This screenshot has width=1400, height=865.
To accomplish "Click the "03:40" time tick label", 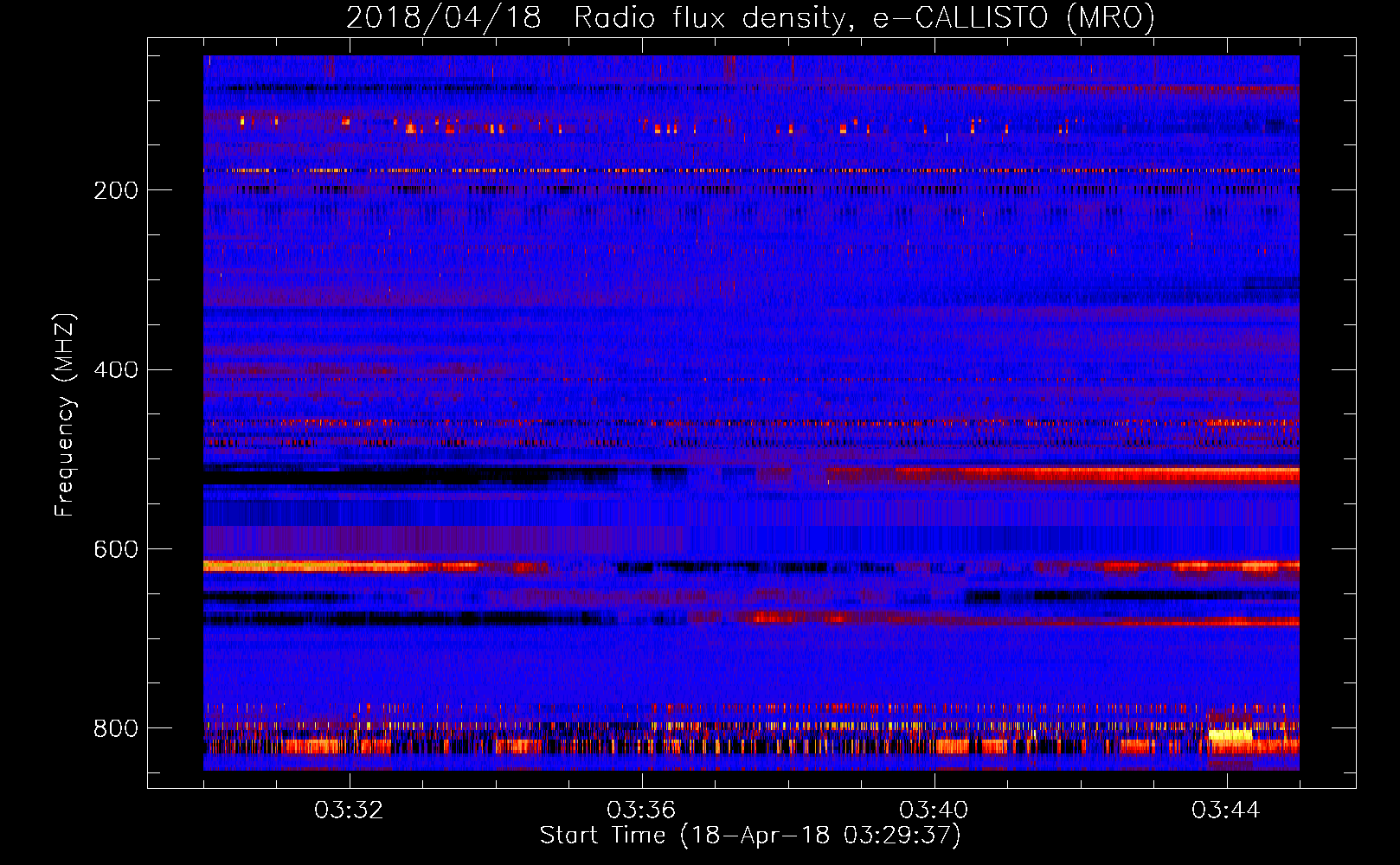I will point(934,811).
